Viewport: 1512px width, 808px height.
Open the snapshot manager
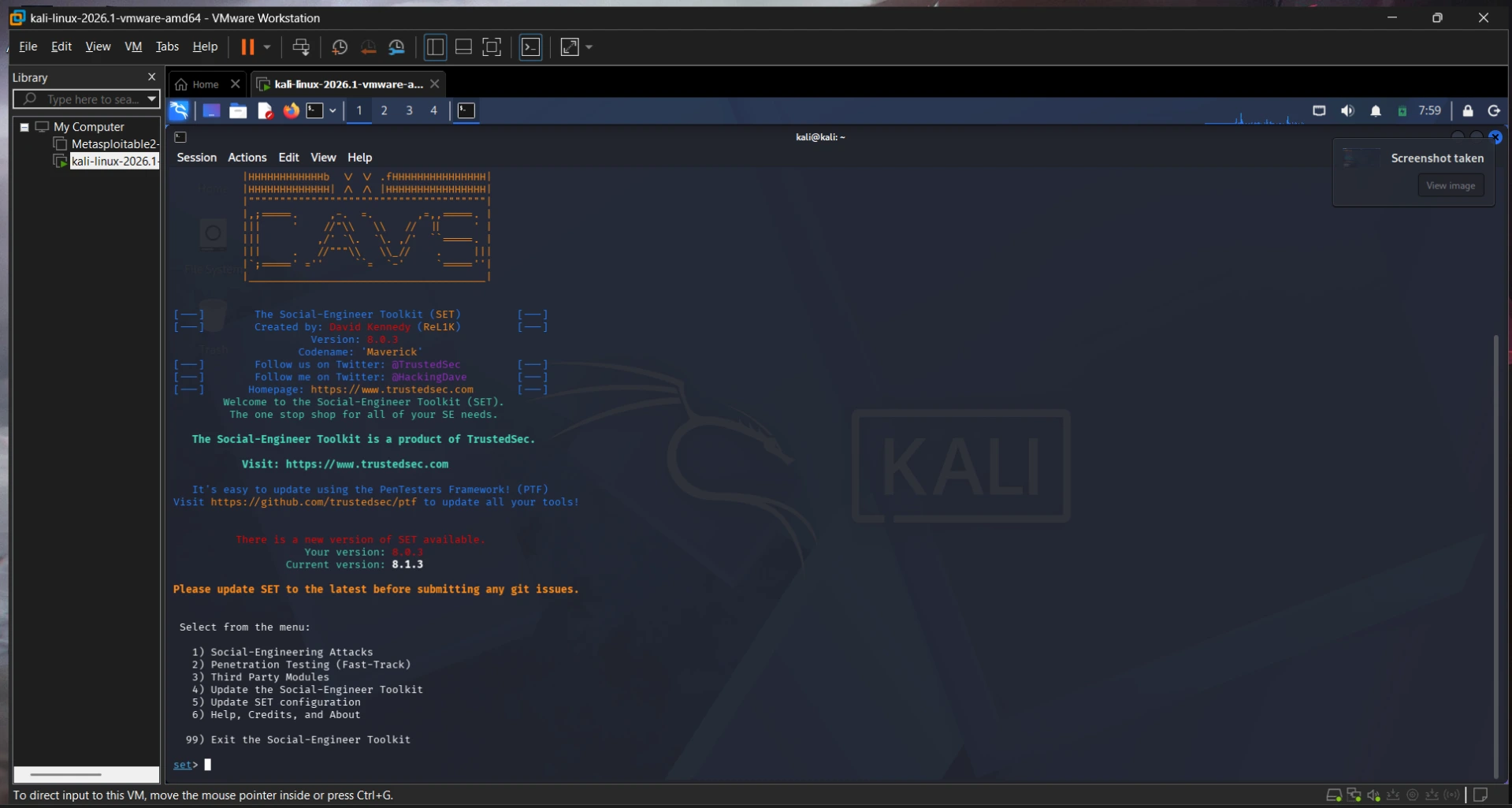(x=397, y=47)
